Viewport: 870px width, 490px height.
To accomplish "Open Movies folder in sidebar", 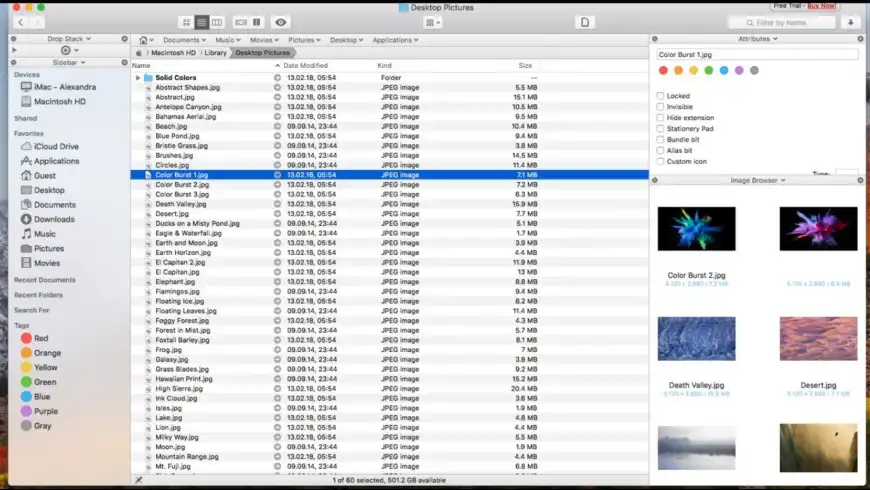I will point(40,263).
